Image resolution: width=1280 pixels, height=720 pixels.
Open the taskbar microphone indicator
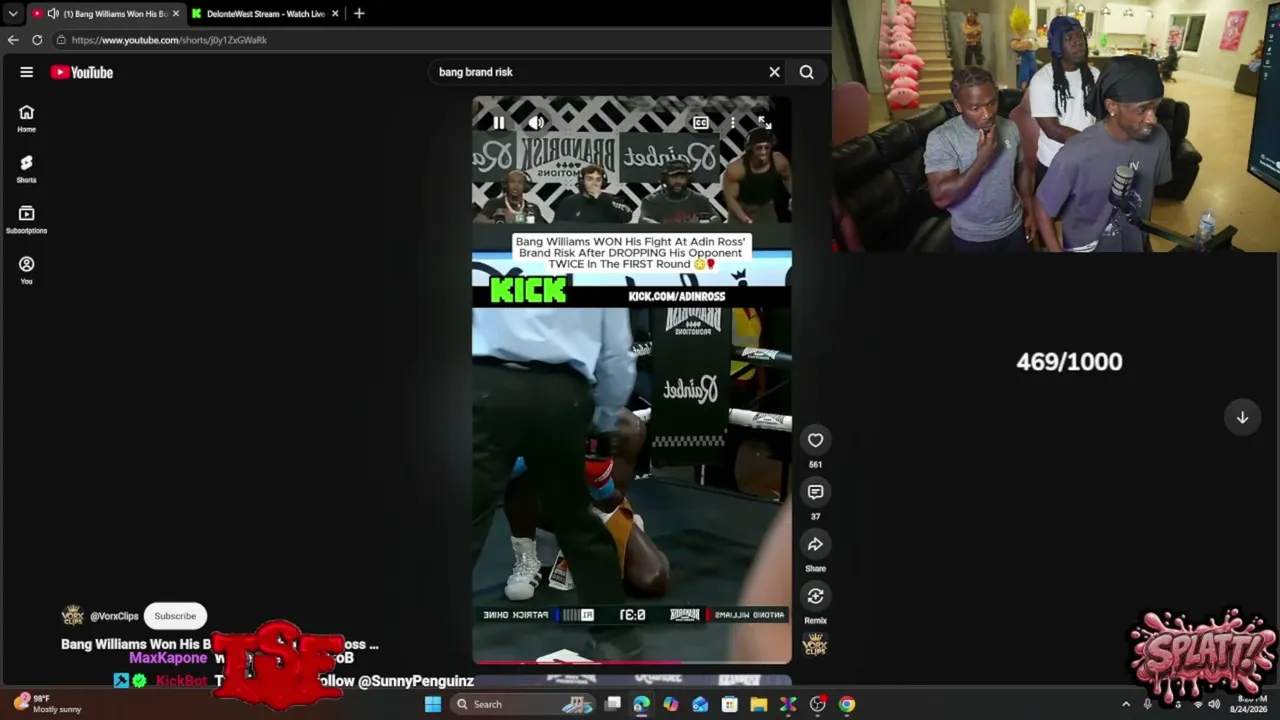coord(1147,704)
